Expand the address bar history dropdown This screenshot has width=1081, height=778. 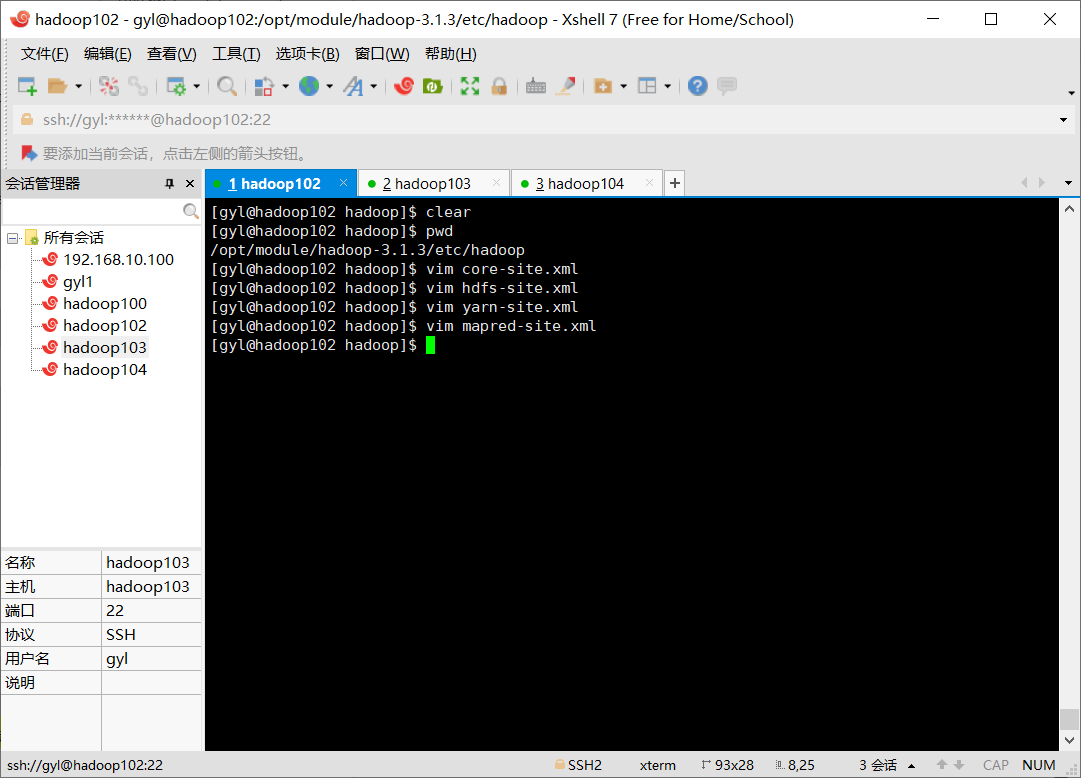[1063, 120]
